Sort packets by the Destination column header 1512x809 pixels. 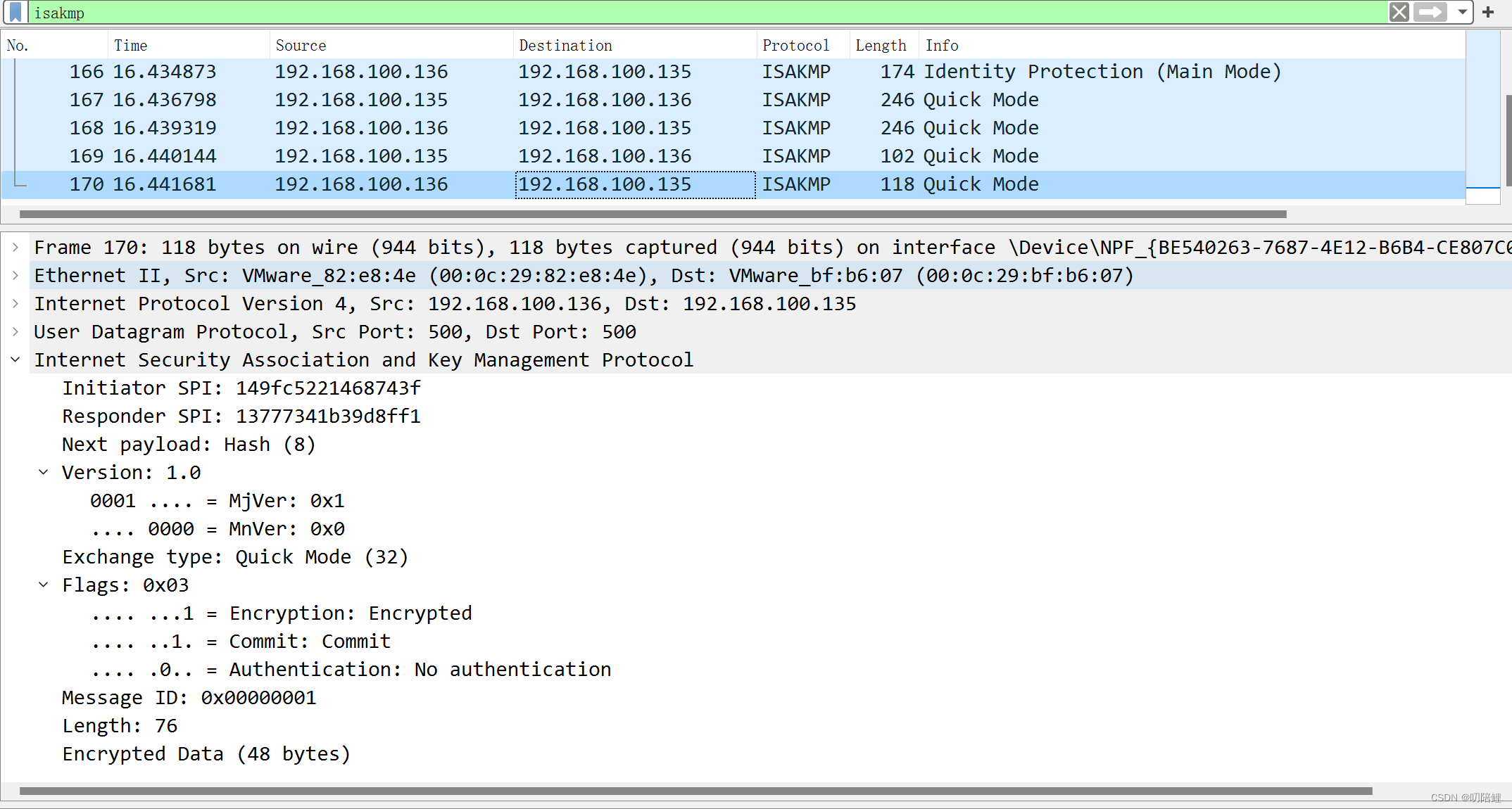635,46
